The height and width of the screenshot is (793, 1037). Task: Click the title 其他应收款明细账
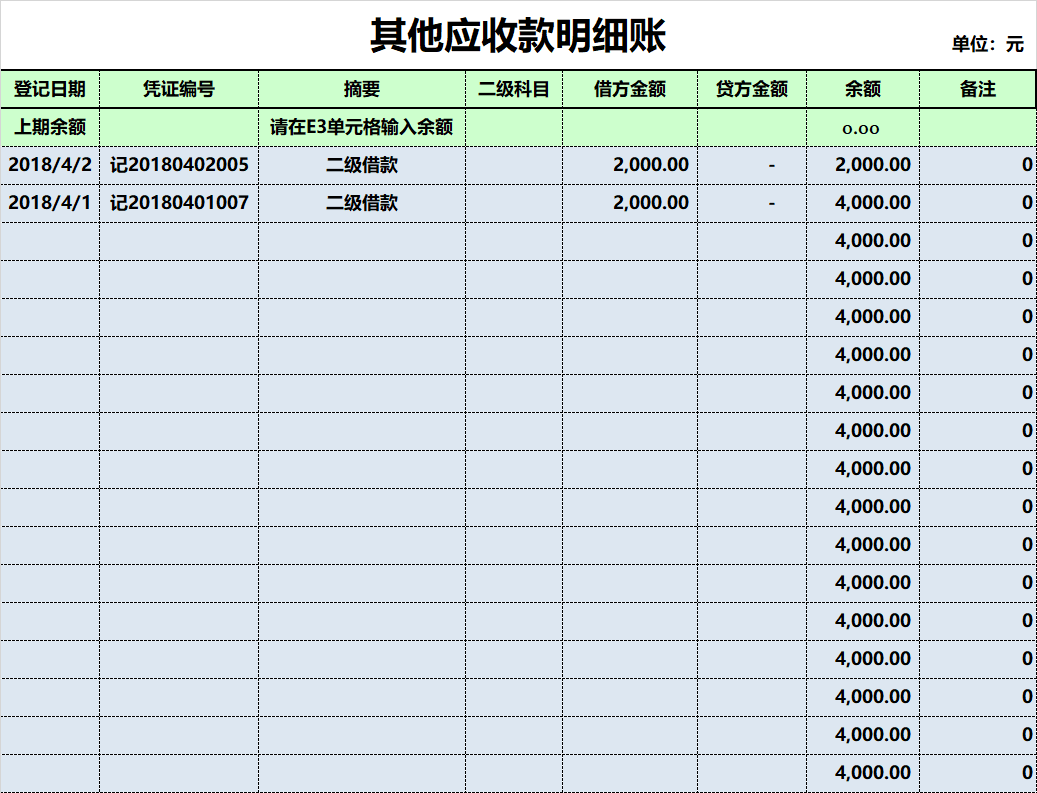tap(518, 35)
